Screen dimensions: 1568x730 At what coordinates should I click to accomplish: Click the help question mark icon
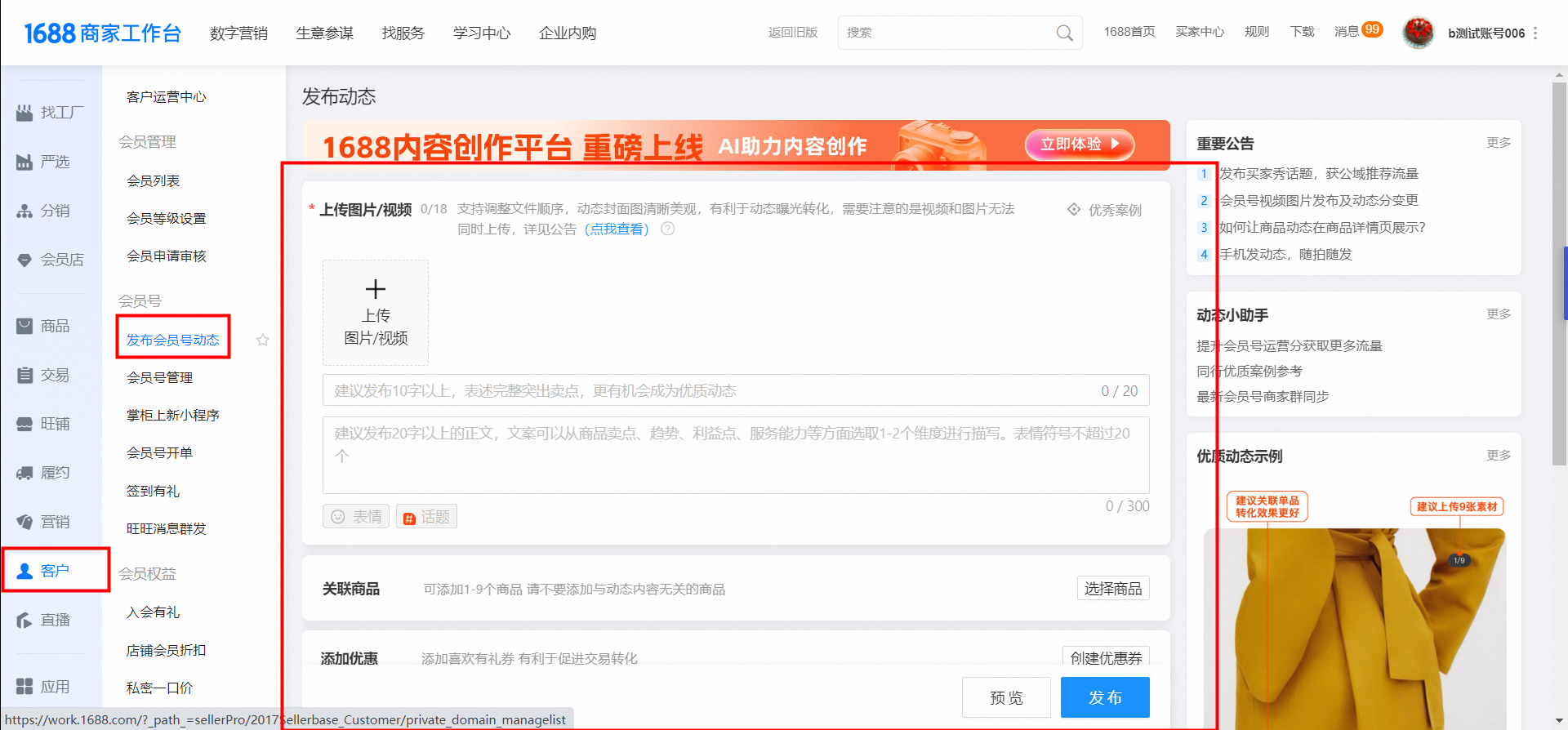point(667,229)
